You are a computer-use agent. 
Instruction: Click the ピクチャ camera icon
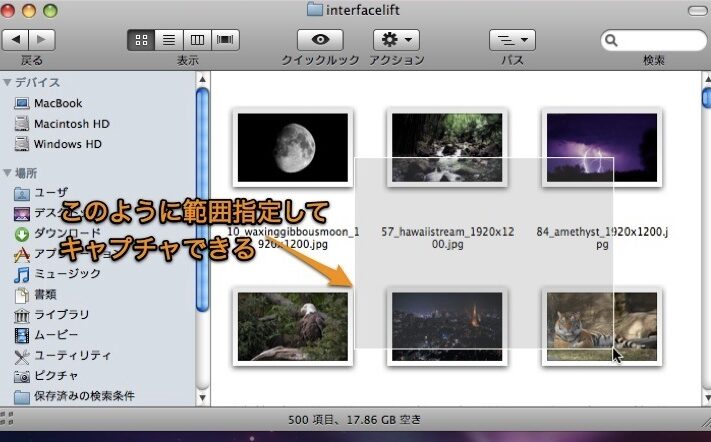click(21, 376)
